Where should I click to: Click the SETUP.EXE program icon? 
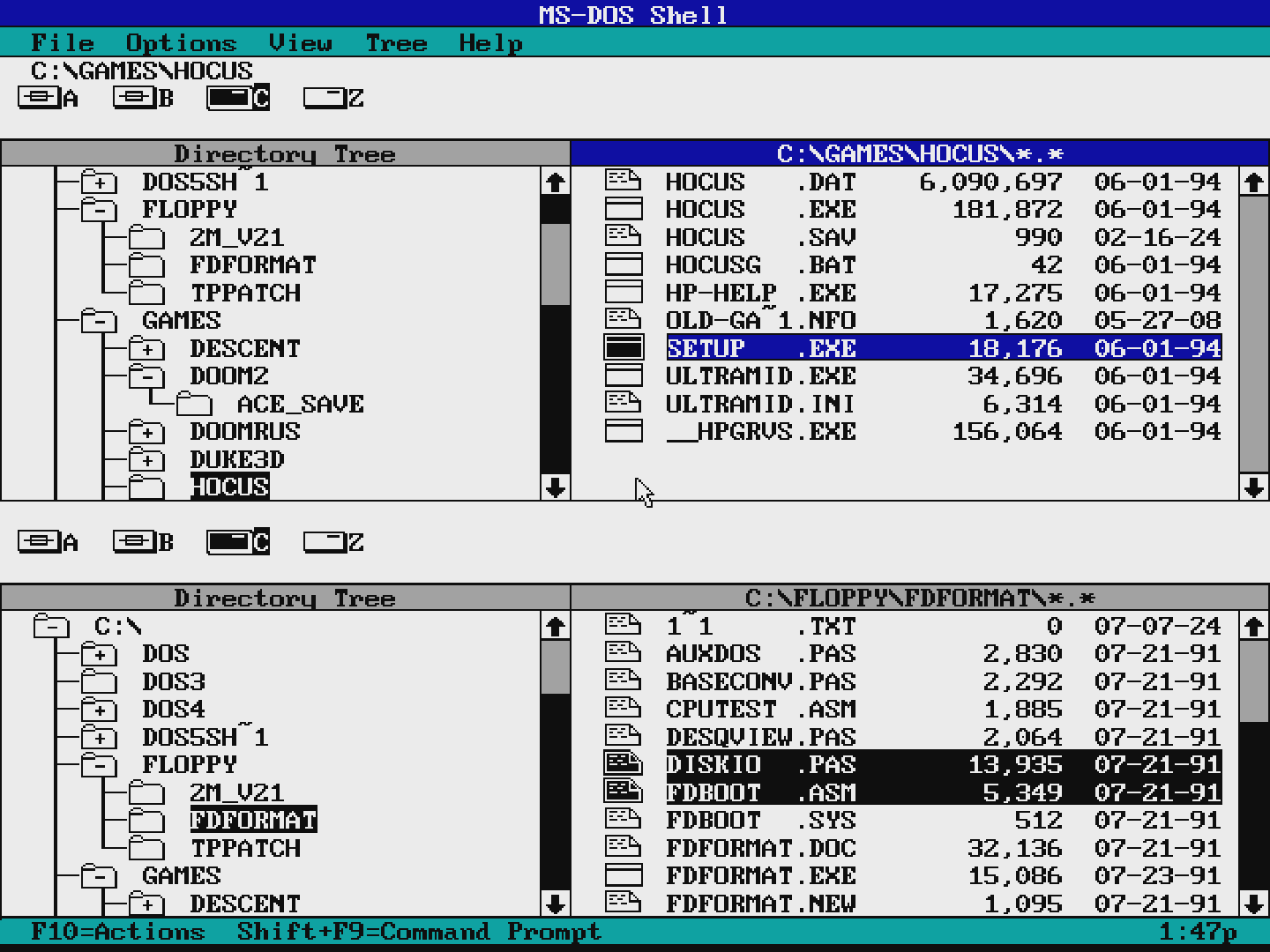click(x=624, y=347)
